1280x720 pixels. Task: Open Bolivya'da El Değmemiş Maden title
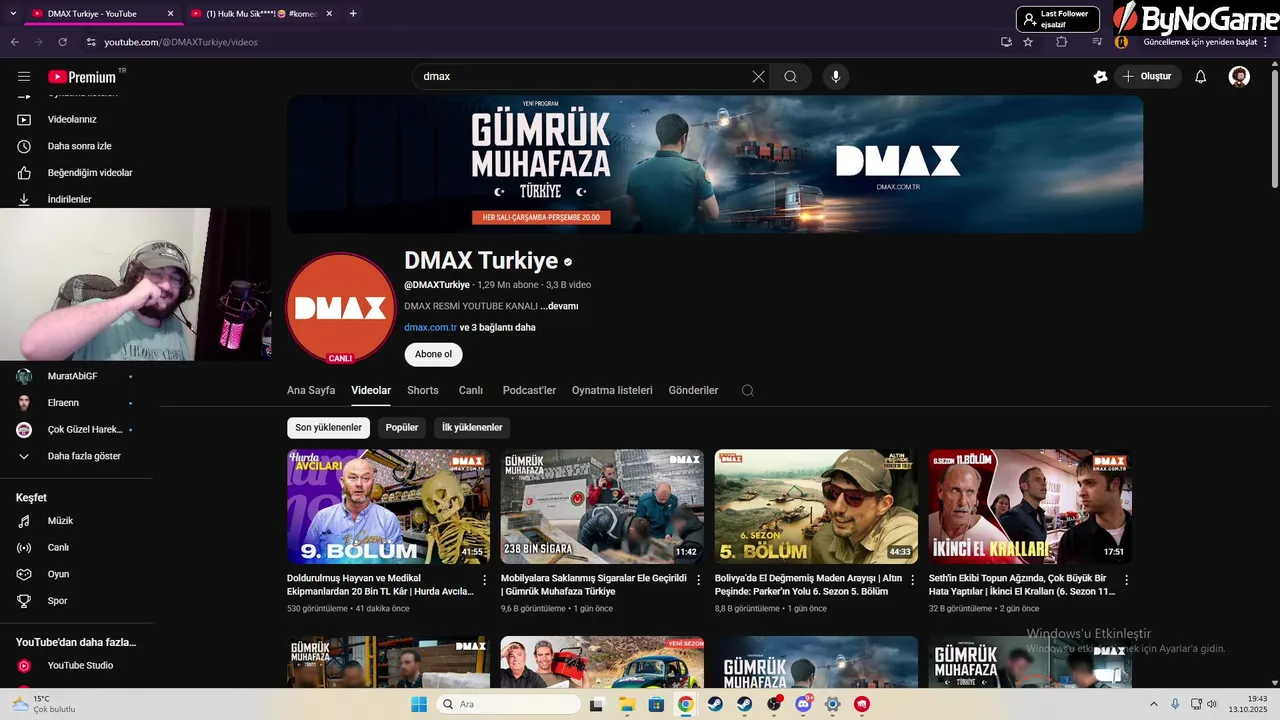point(808,584)
